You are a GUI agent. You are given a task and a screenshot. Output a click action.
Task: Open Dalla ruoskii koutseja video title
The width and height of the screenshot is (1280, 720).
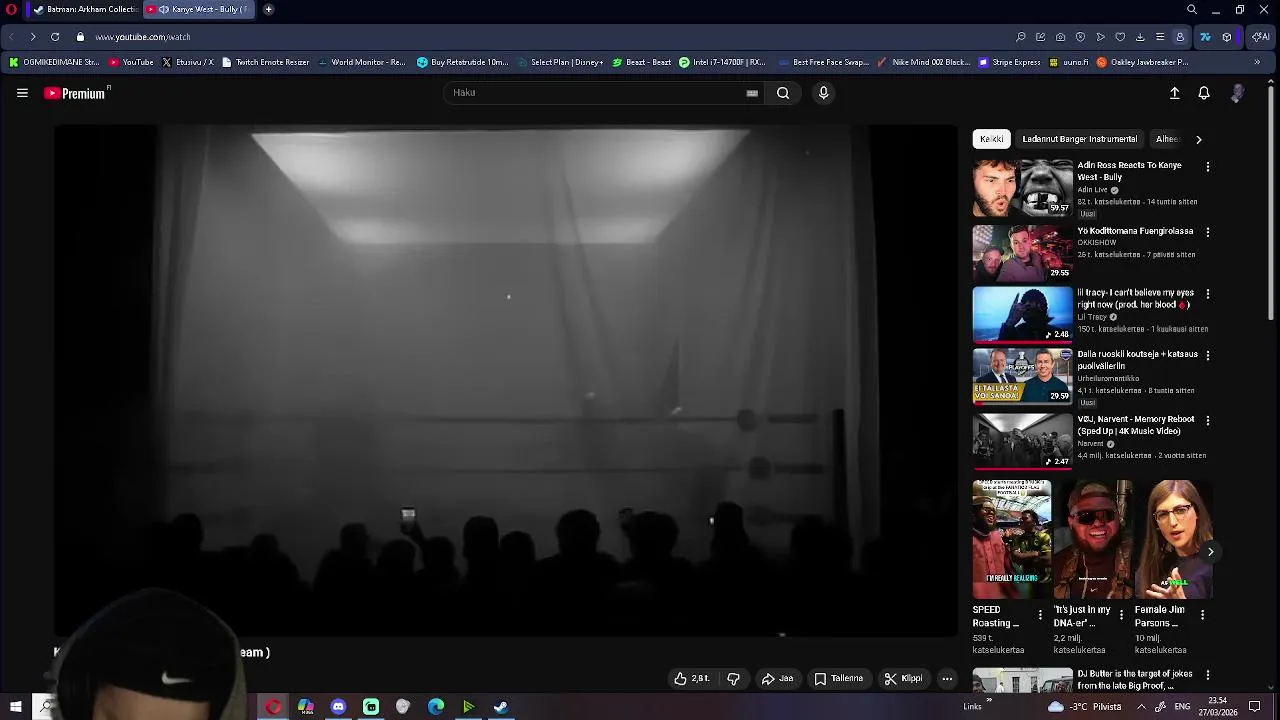pos(1137,360)
